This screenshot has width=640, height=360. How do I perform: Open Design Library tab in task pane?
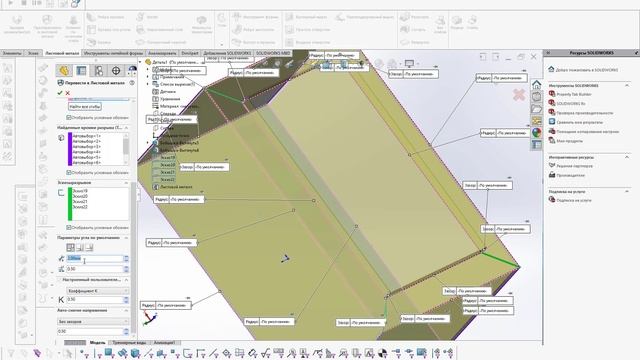[x=536, y=97]
